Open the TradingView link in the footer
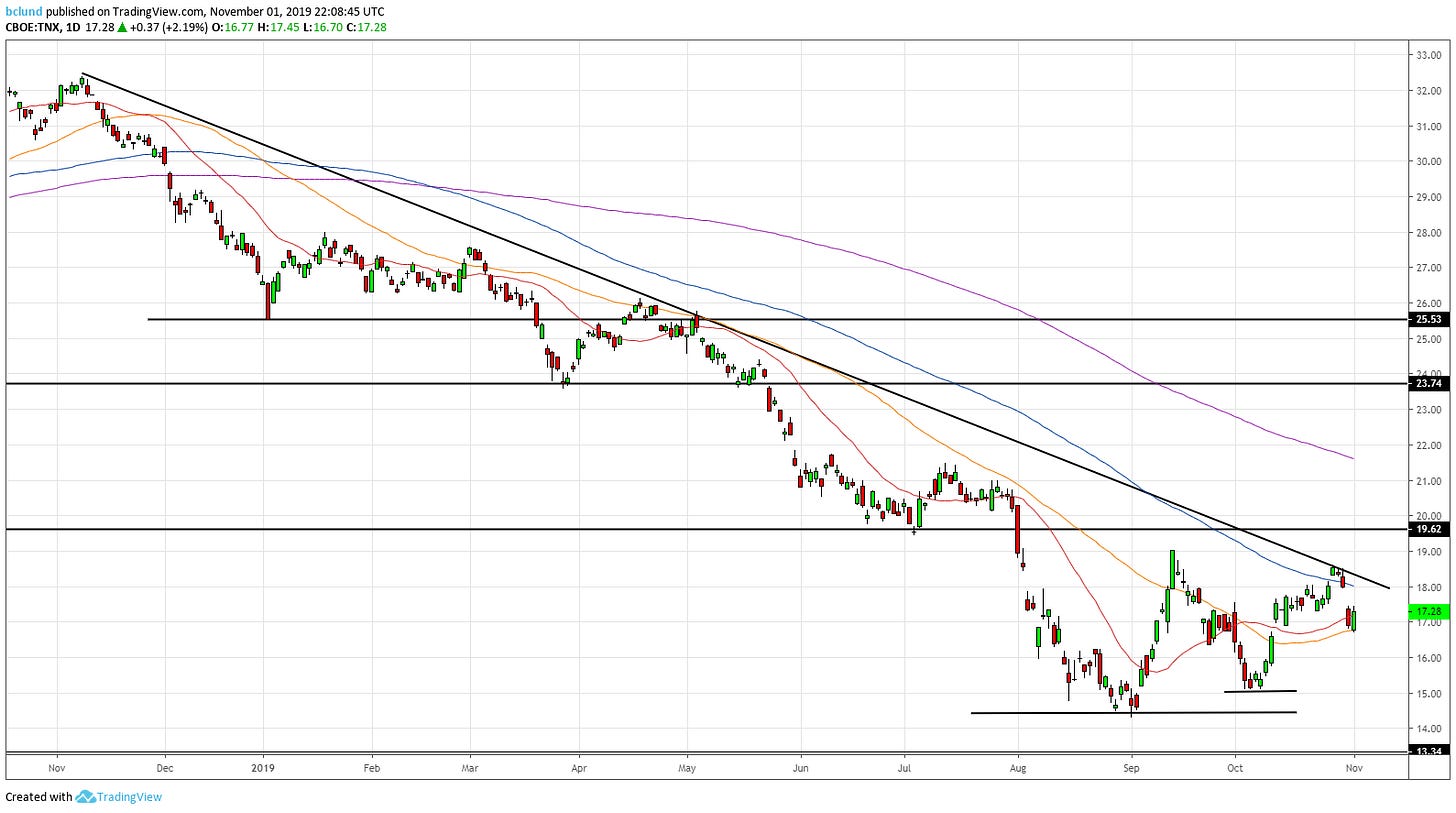Image resolution: width=1456 pixels, height=813 pixels. click(128, 797)
